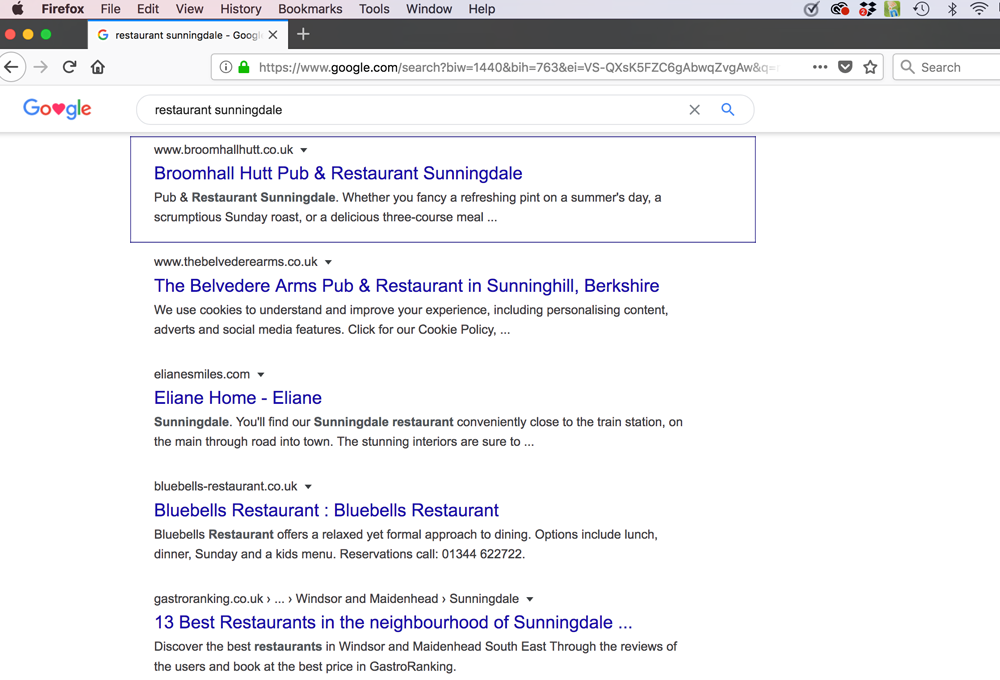Open the Bookmarks menu
Image resolution: width=1000 pixels, height=680 pixels.
pyautogui.click(x=310, y=9)
